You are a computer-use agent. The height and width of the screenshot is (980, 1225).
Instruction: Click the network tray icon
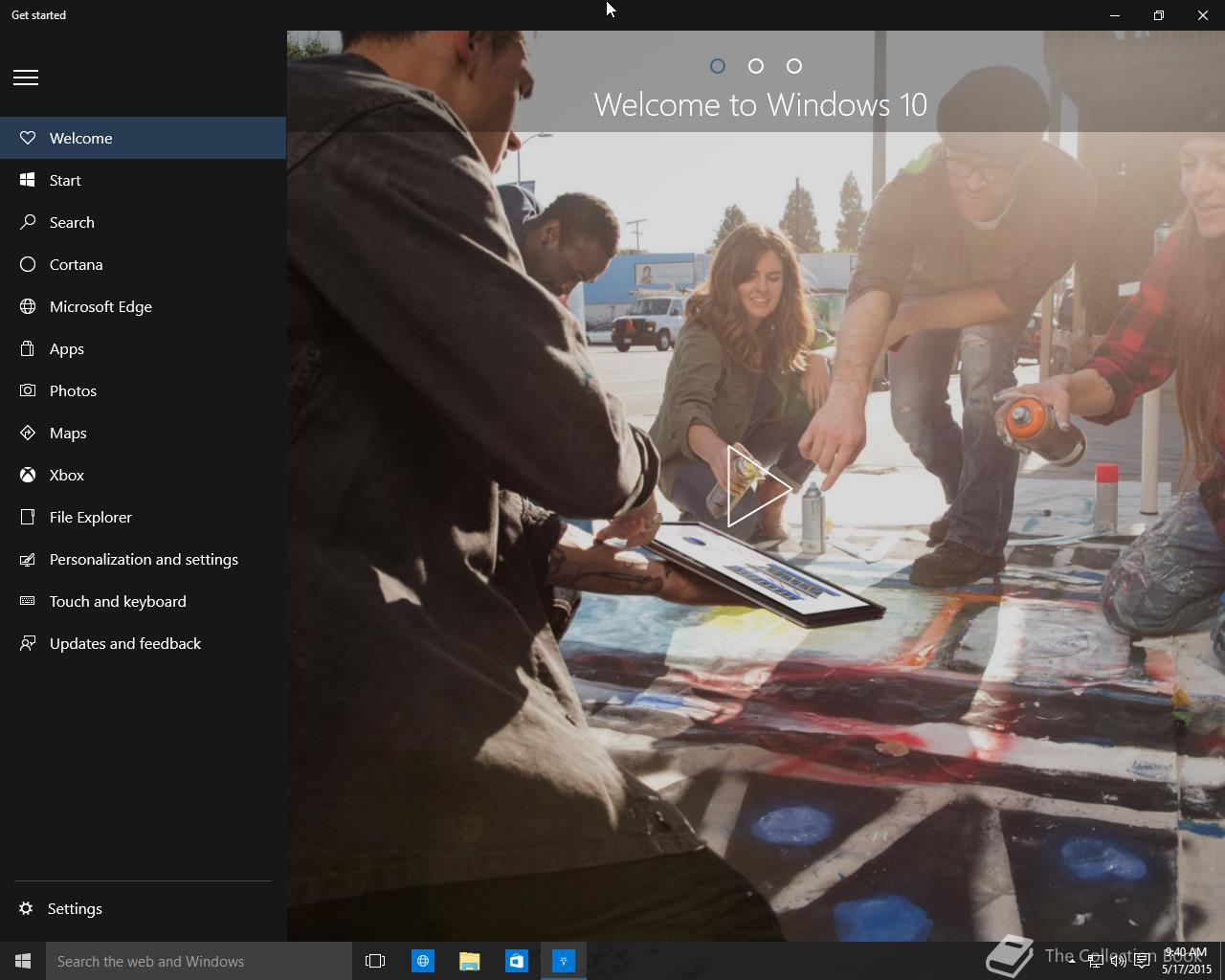(x=1095, y=961)
